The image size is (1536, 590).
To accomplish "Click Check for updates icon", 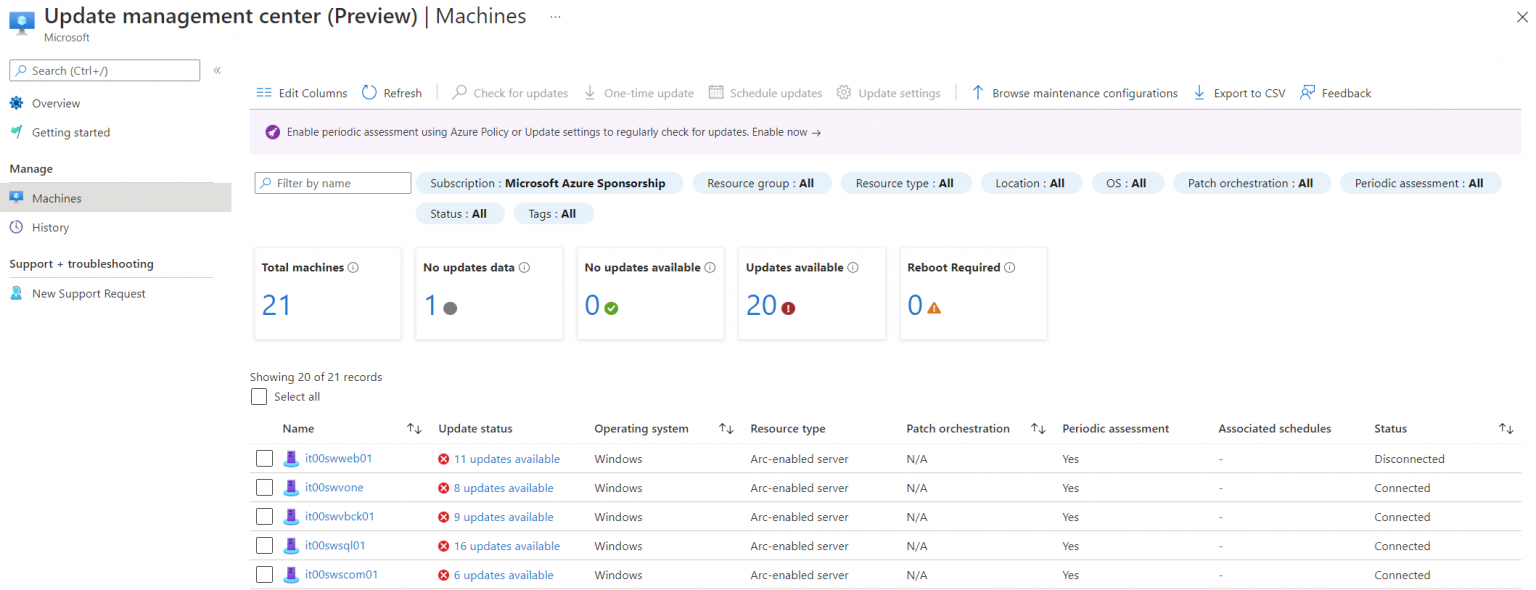I will click(x=457, y=92).
